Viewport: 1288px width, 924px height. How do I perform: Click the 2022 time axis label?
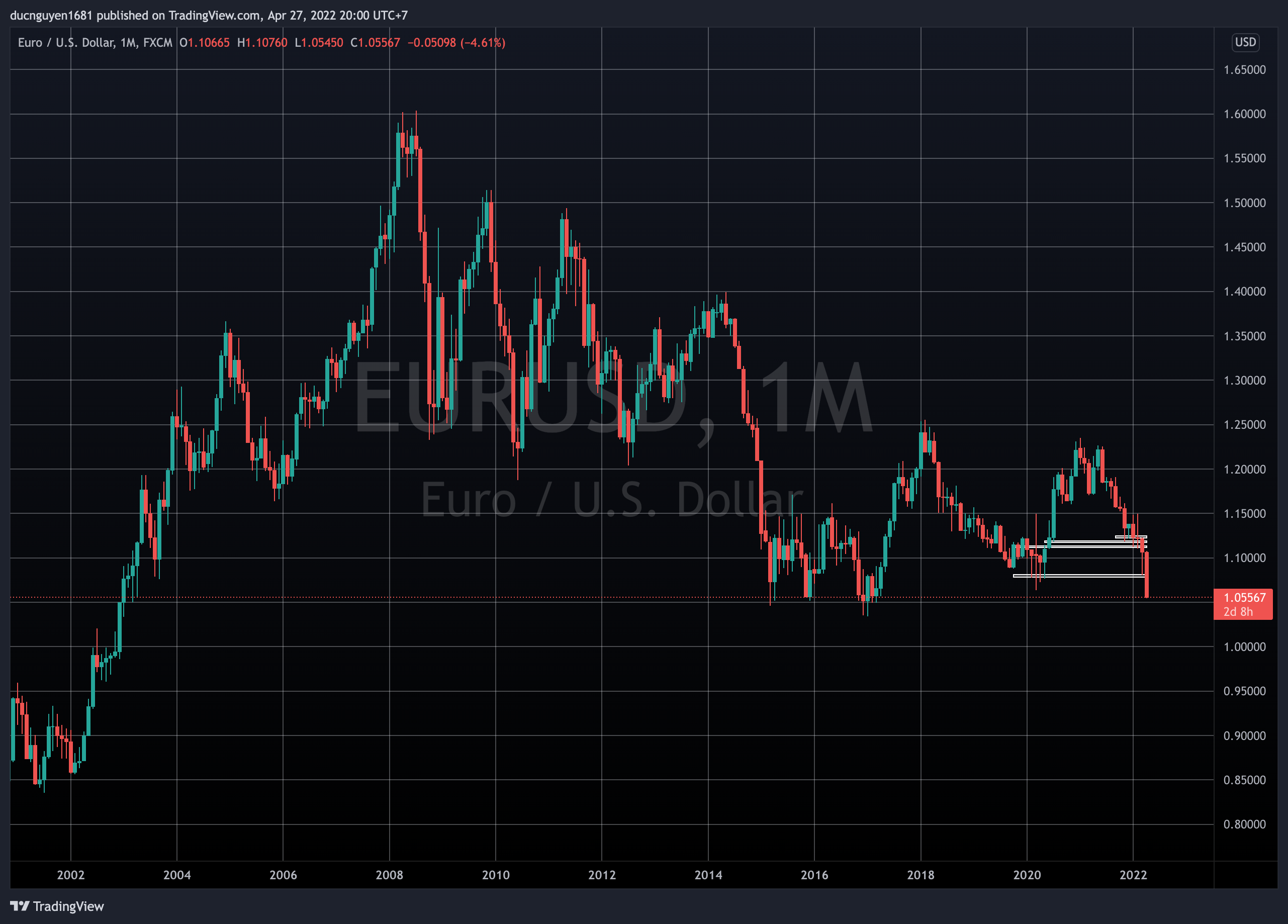pyautogui.click(x=1133, y=875)
